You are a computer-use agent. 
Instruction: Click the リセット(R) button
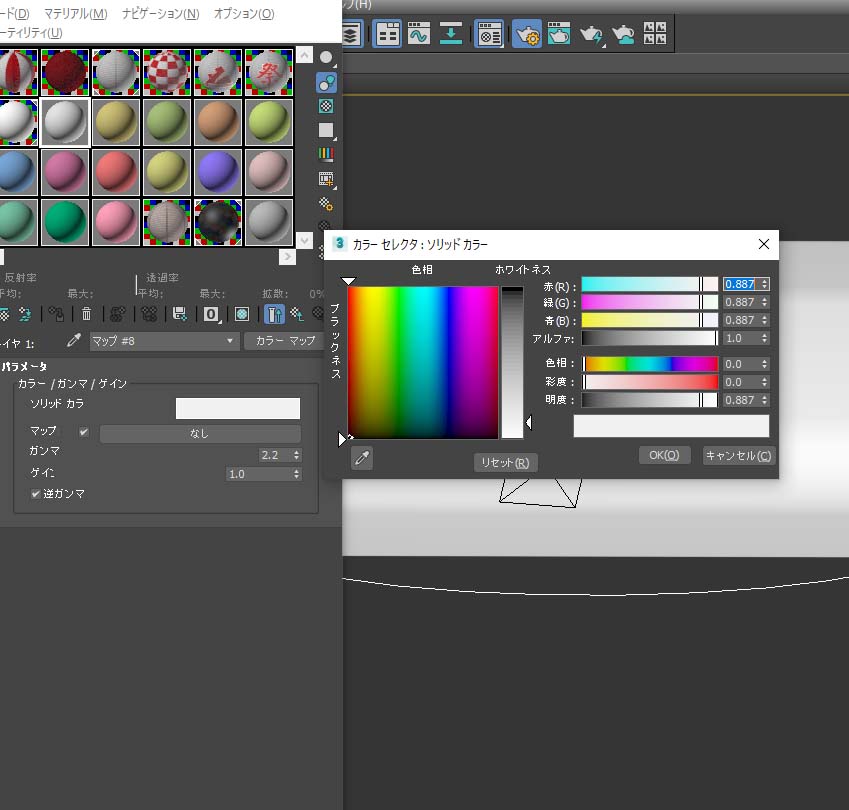pos(506,462)
